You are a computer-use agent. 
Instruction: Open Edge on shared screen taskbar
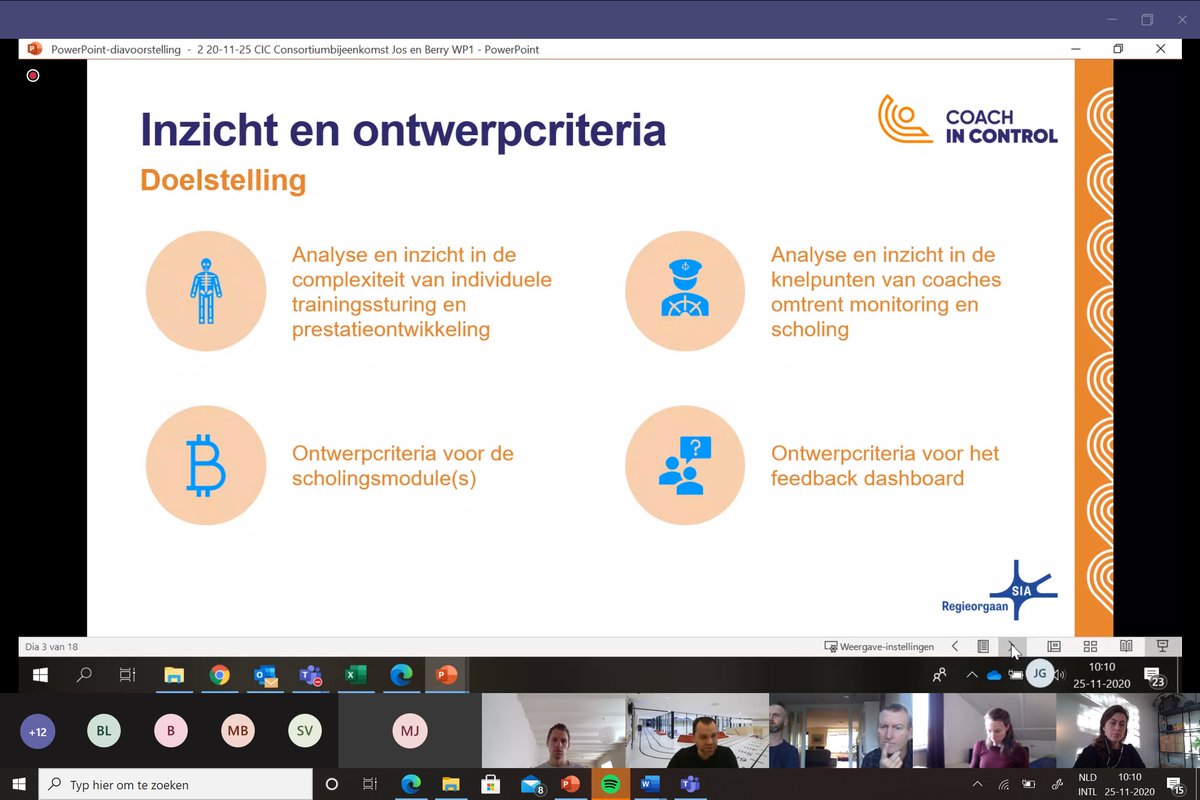(x=401, y=675)
